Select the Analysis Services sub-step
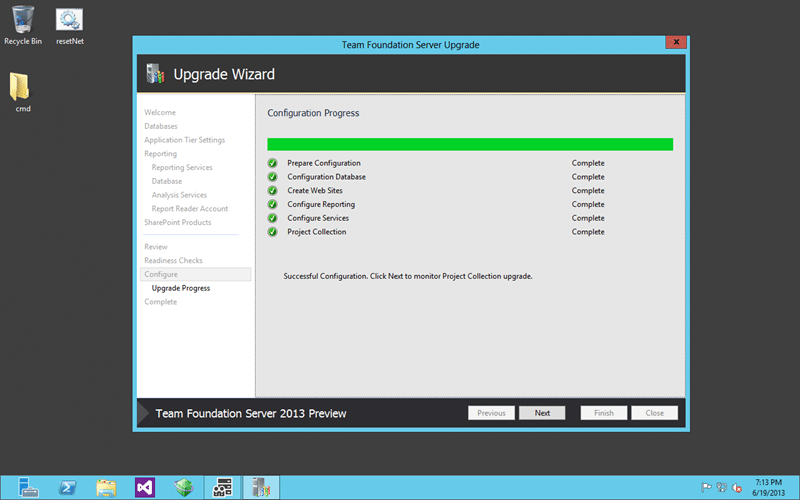 pyautogui.click(x=179, y=195)
